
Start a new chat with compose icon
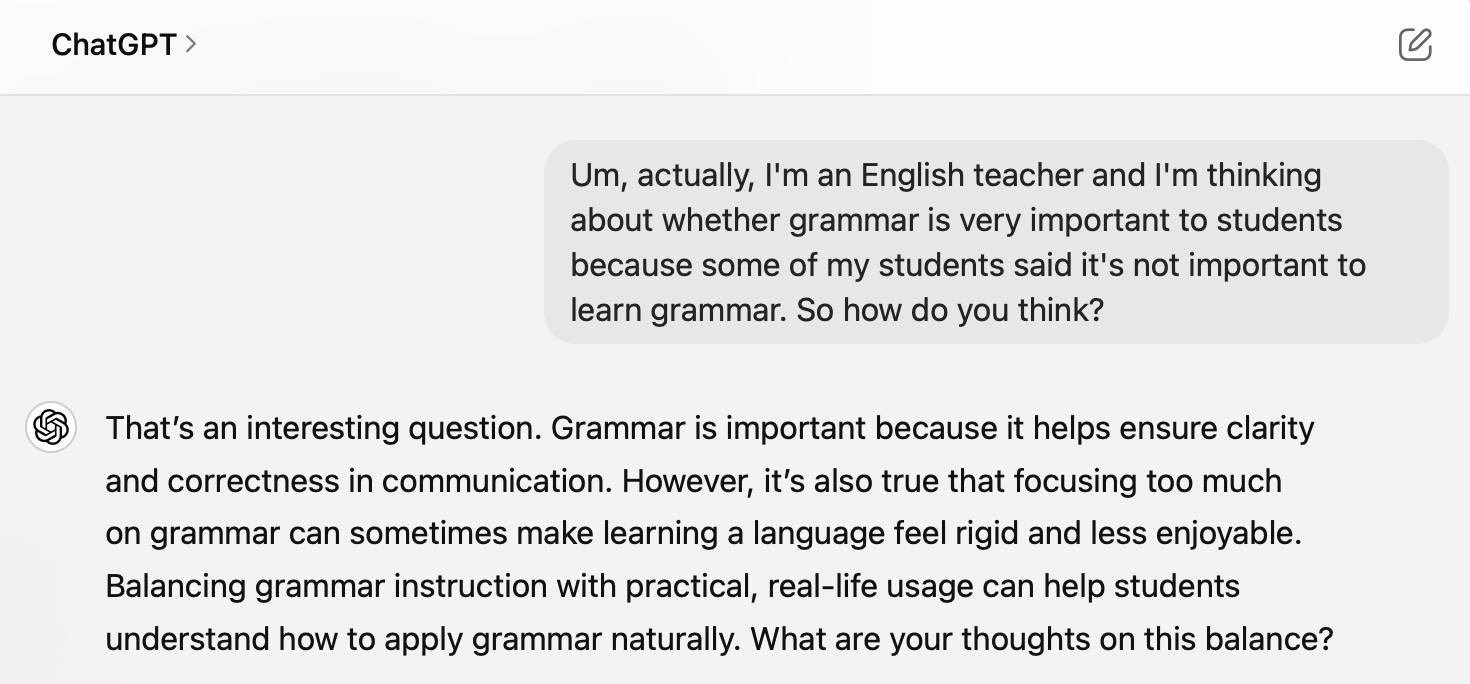(1415, 45)
